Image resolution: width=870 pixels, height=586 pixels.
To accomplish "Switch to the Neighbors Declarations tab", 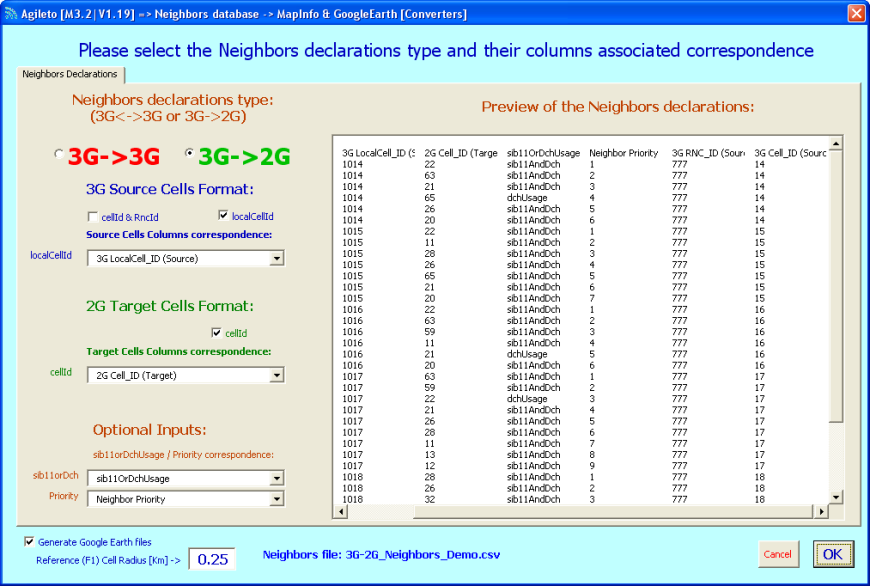I will coord(70,74).
